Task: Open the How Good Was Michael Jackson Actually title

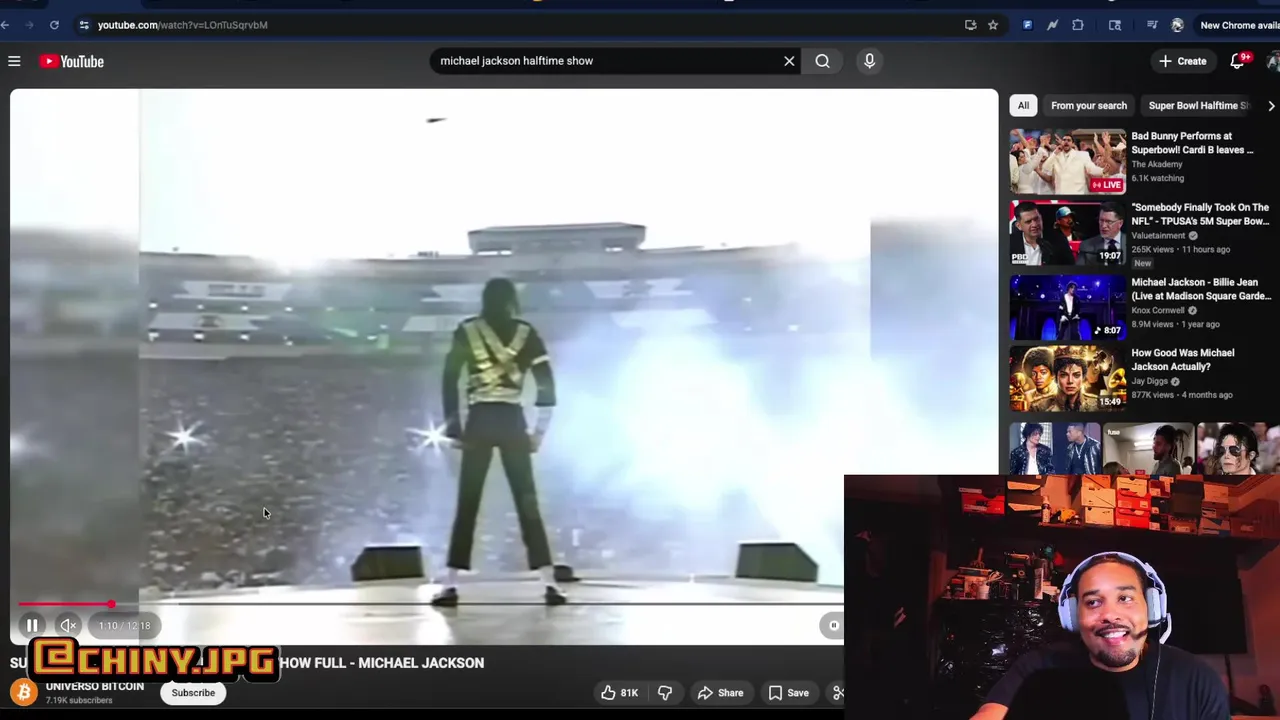Action: pyautogui.click(x=1183, y=360)
